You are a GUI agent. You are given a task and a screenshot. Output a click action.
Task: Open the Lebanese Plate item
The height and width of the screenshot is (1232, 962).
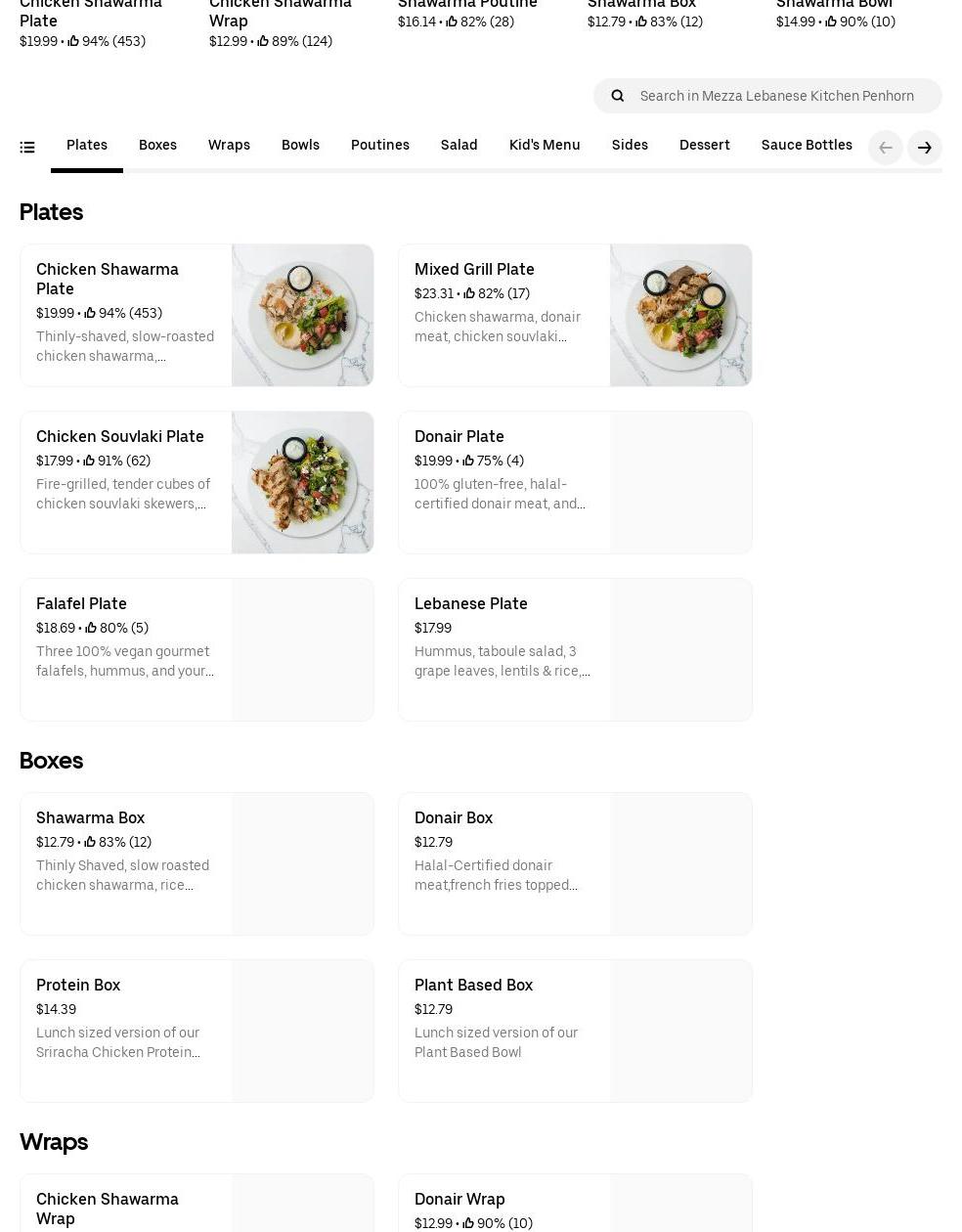tap(575, 649)
